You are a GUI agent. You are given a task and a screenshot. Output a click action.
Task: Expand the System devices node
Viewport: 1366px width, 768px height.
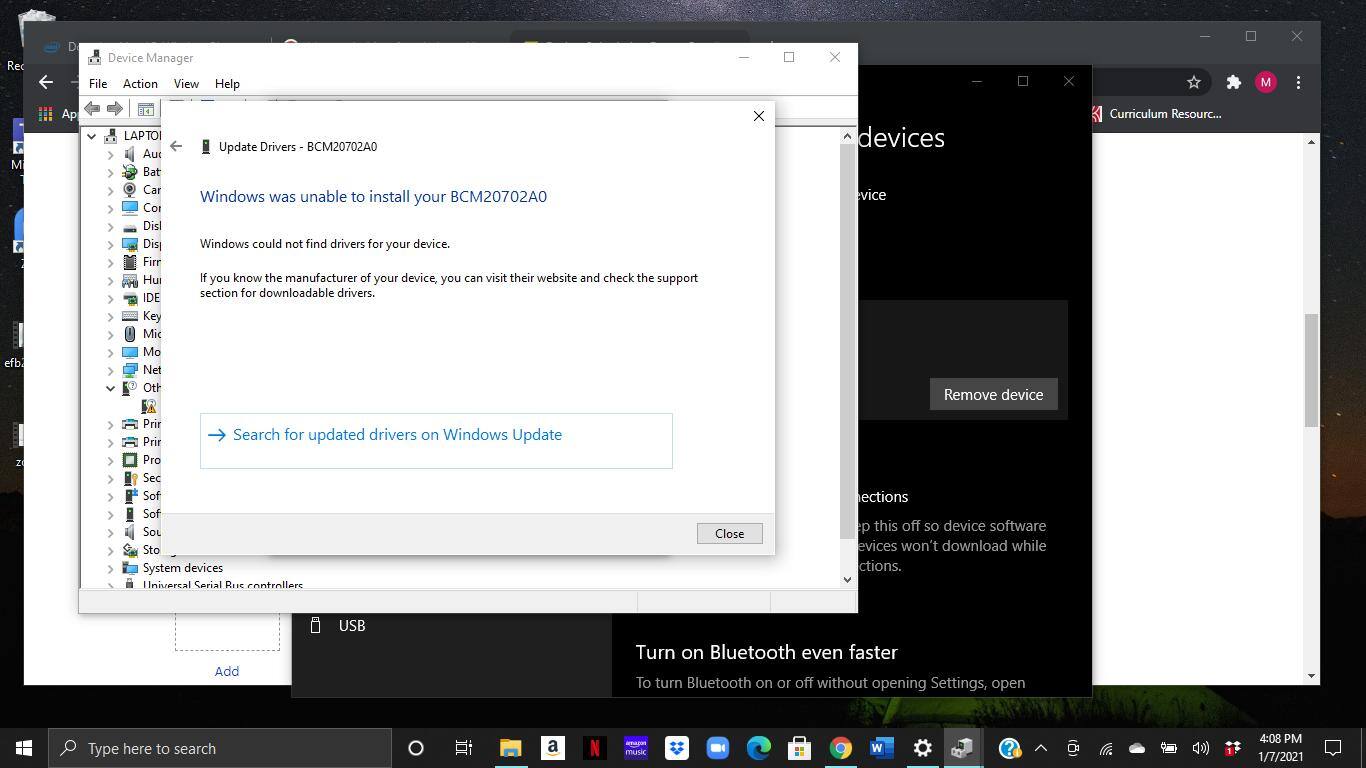111,568
